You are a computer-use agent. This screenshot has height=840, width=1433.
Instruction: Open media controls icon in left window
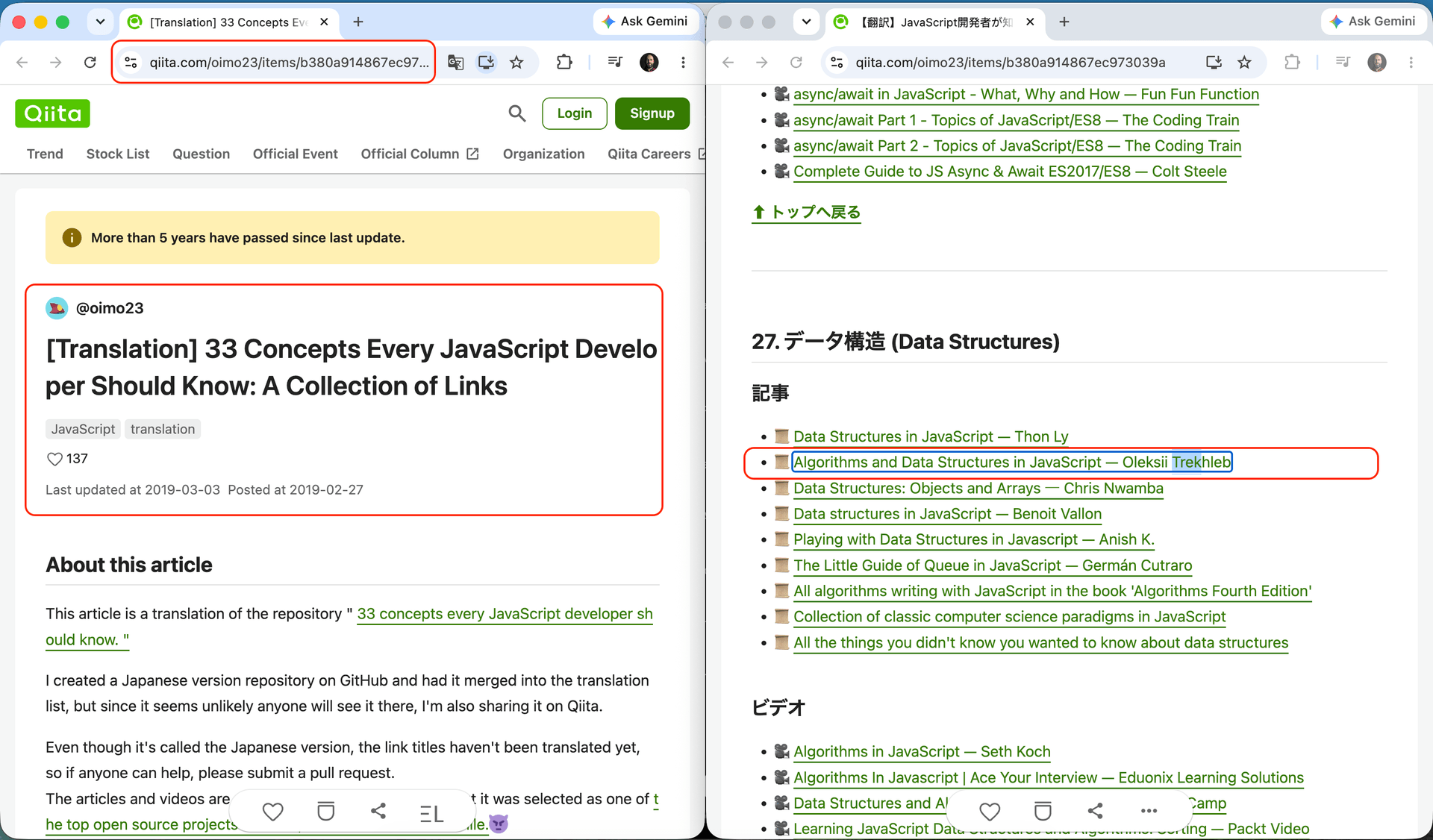[615, 63]
